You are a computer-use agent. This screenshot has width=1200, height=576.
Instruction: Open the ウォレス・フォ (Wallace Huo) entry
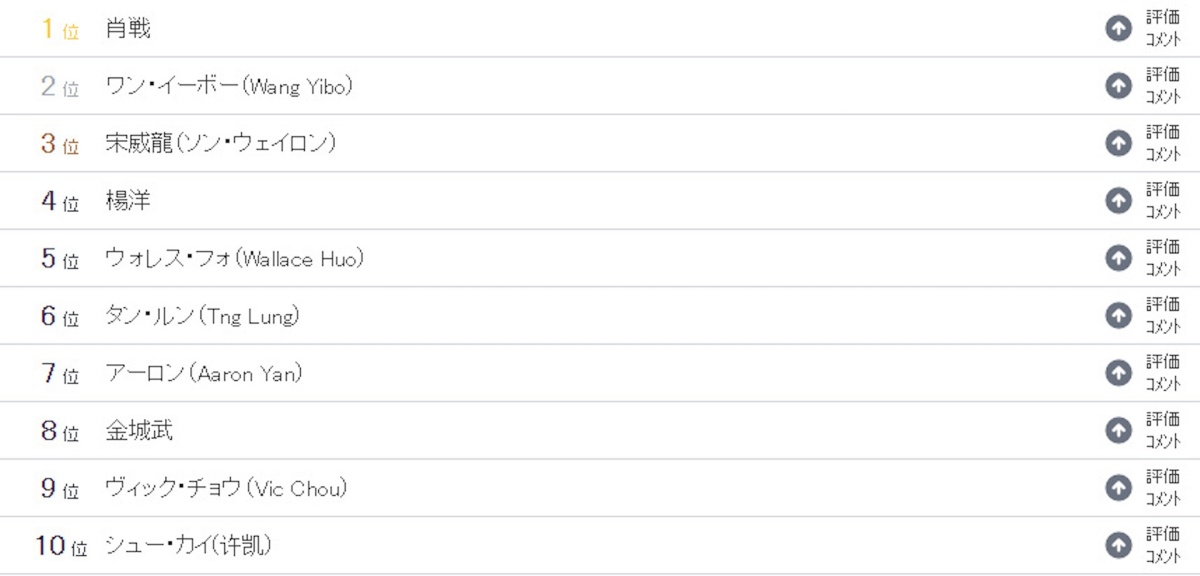234,259
